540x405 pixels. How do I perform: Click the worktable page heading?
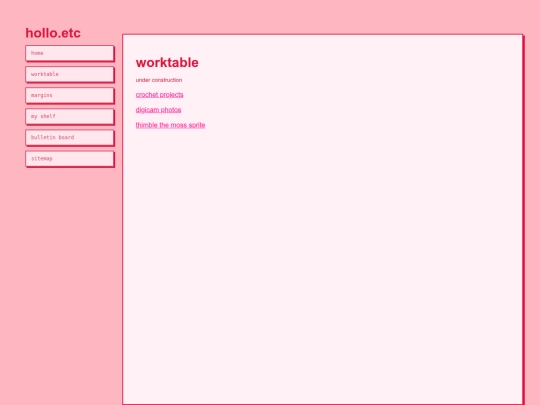pos(167,63)
